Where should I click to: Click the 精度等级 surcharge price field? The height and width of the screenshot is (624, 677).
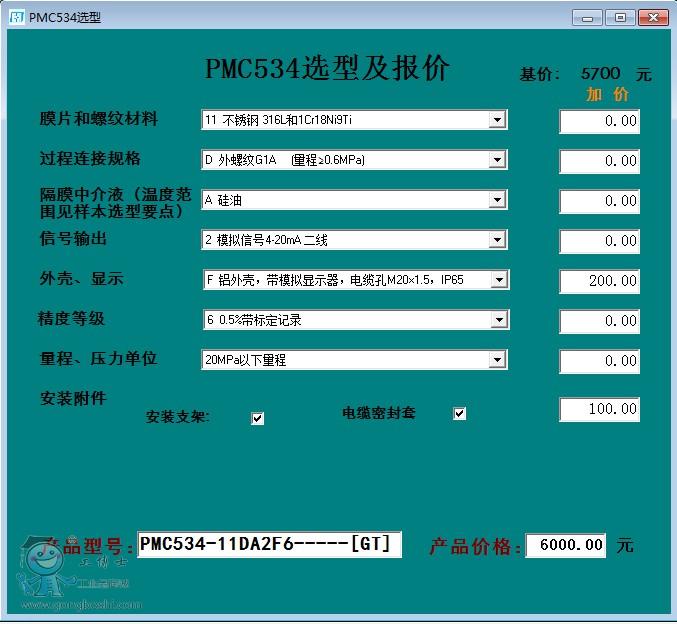pyautogui.click(x=599, y=321)
